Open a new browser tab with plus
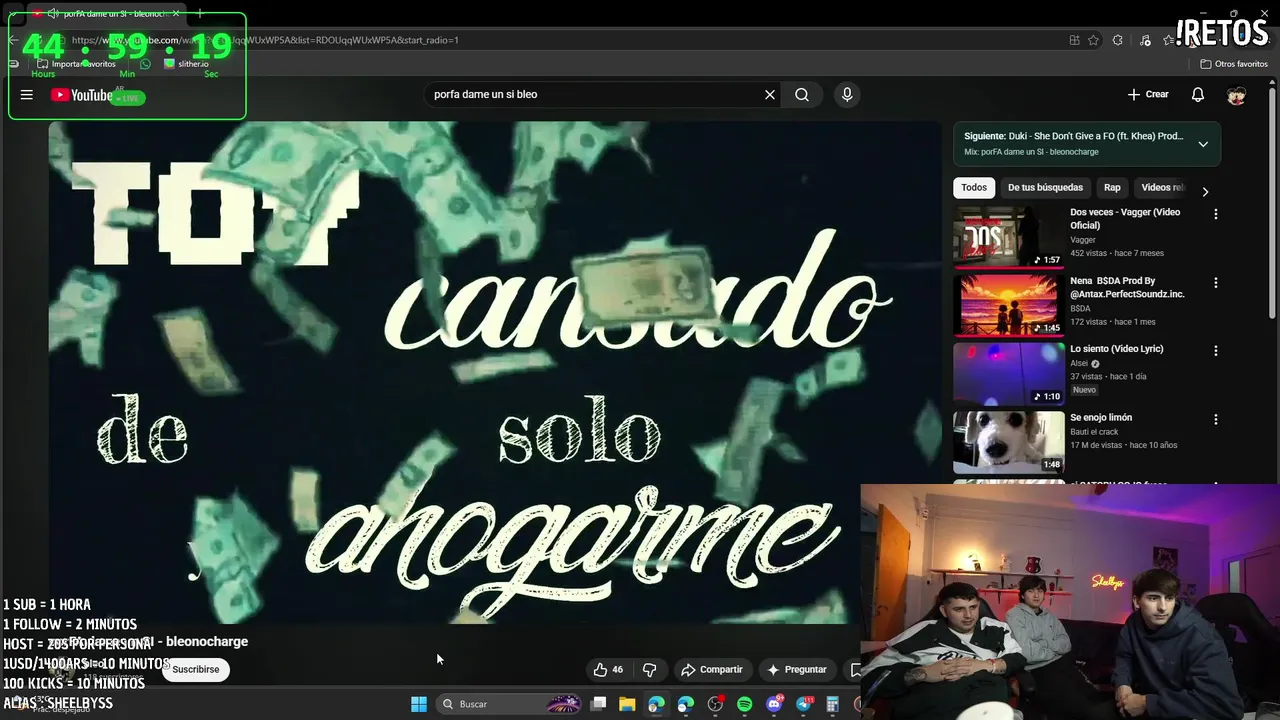1280x720 pixels. pyautogui.click(x=199, y=14)
